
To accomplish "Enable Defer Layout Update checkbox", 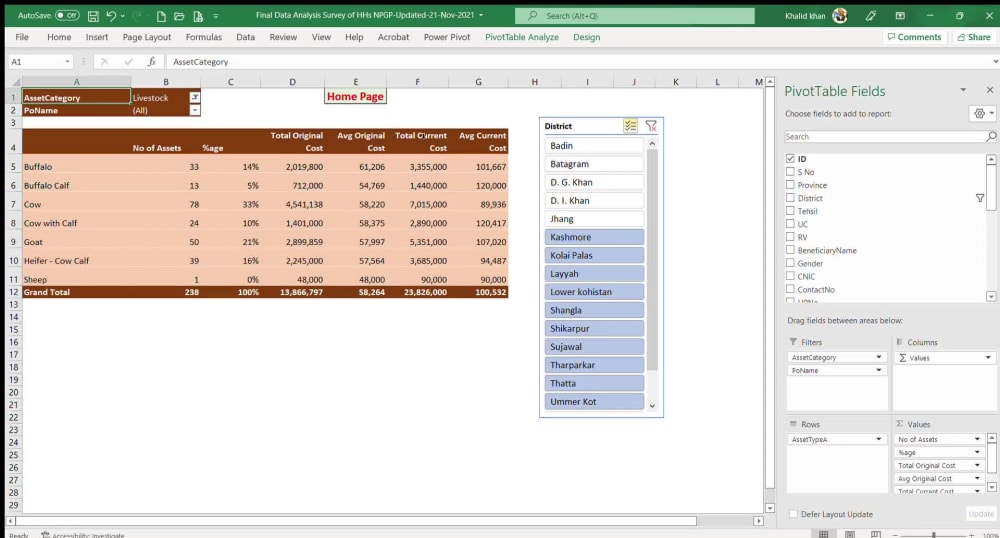I will [x=793, y=514].
